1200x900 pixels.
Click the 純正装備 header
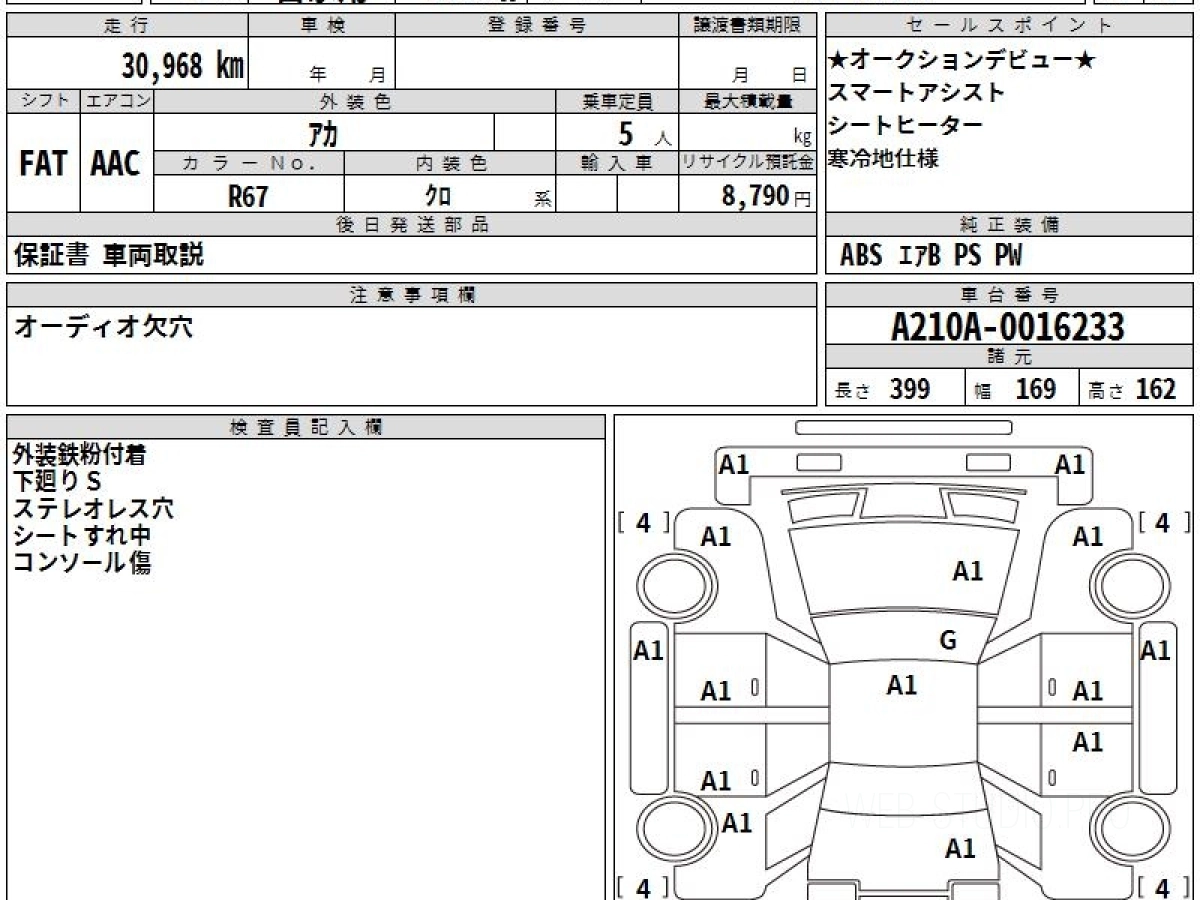(1010, 225)
